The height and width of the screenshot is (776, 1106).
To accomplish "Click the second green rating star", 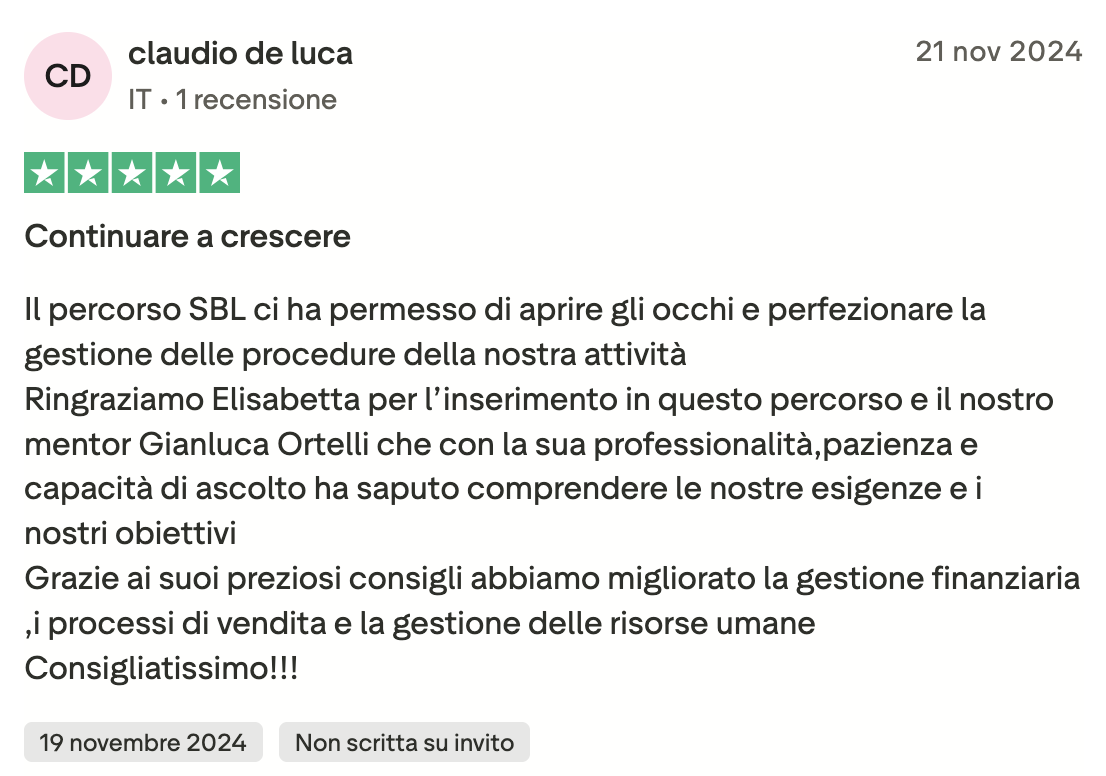I will click(x=88, y=173).
